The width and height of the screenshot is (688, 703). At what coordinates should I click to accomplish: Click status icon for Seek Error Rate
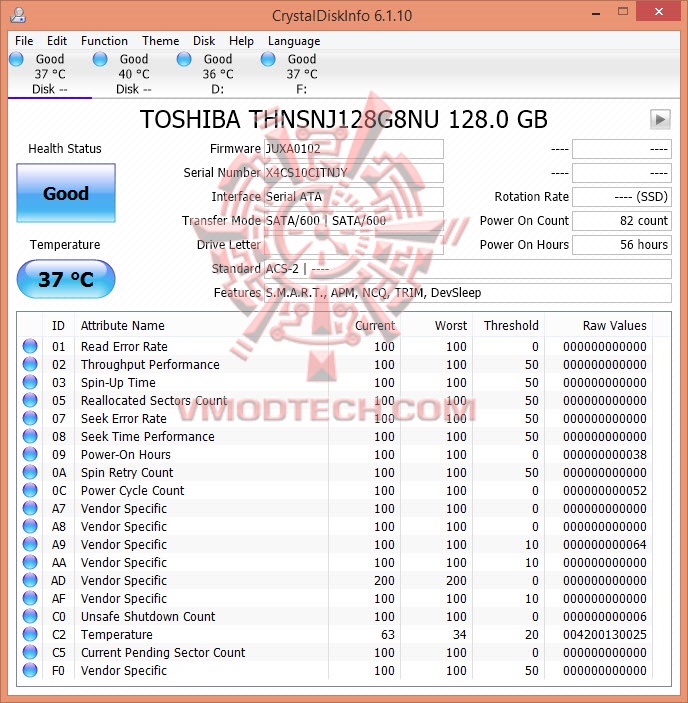30,418
